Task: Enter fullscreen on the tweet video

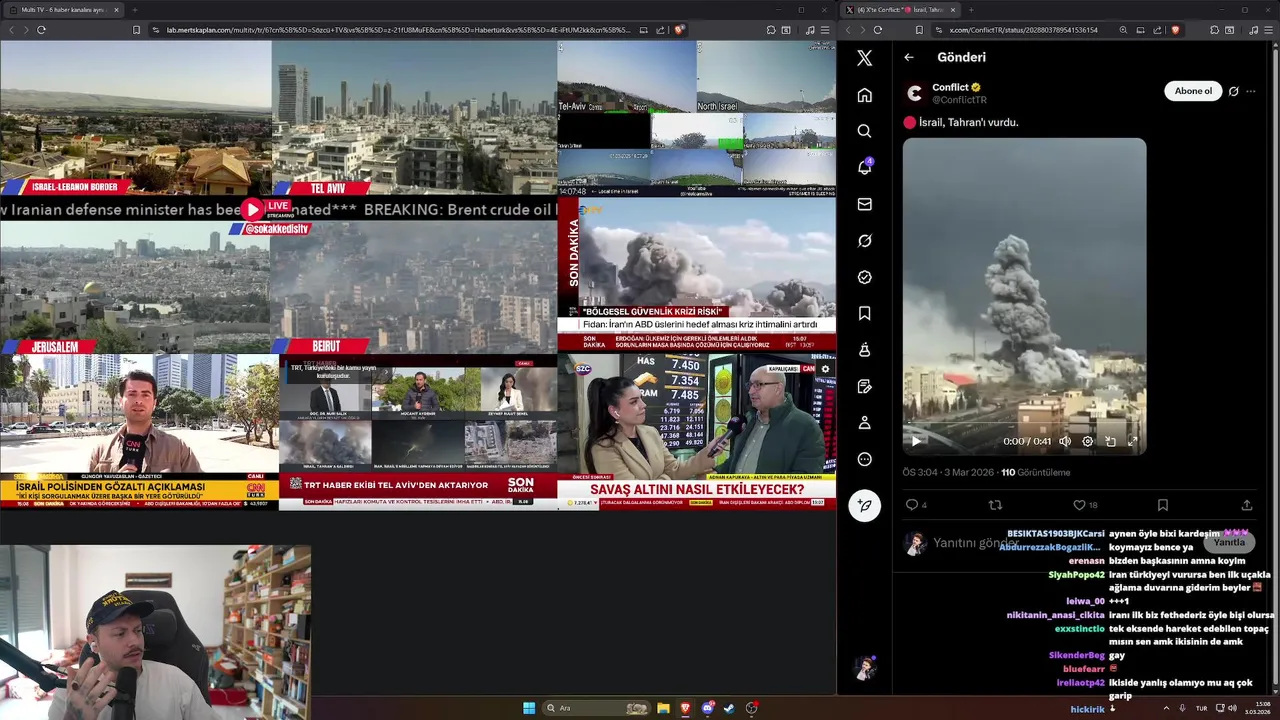Action: tap(1132, 441)
